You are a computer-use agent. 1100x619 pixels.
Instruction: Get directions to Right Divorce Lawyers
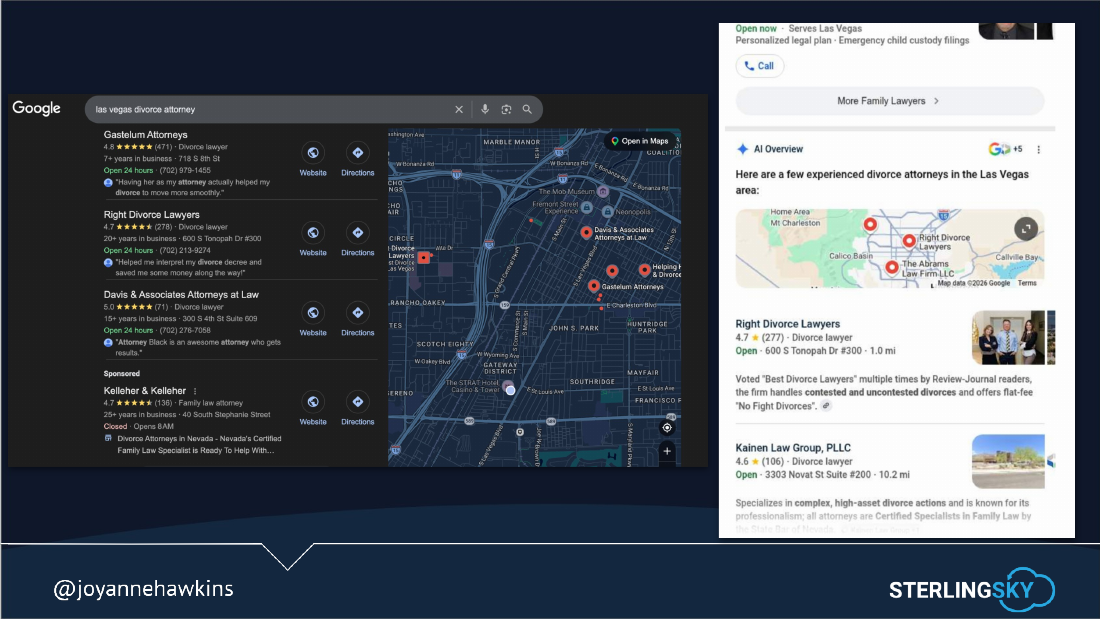coord(358,232)
